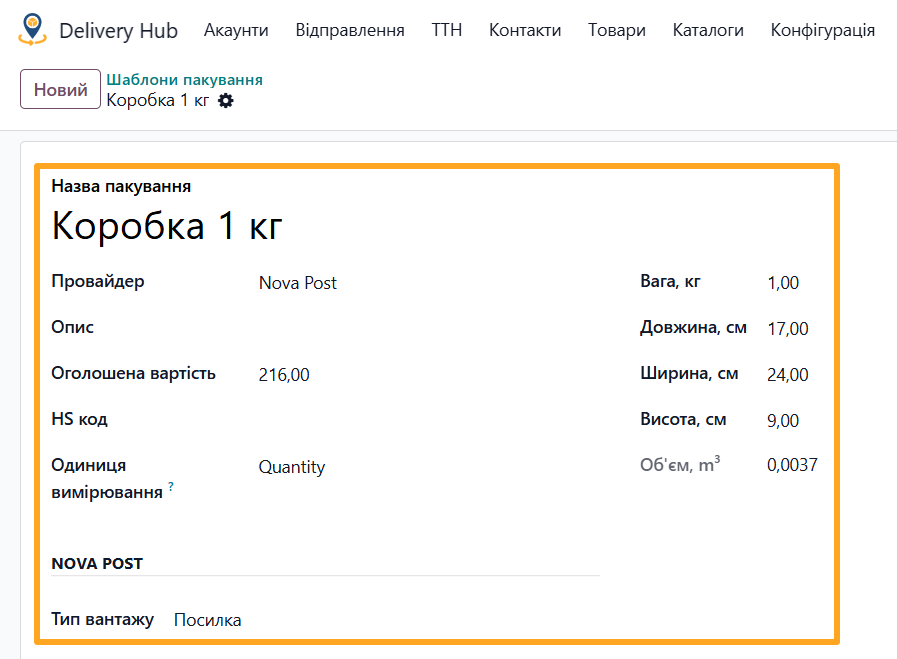
Task: Click the empty Опис field
Action: [x=429, y=328]
